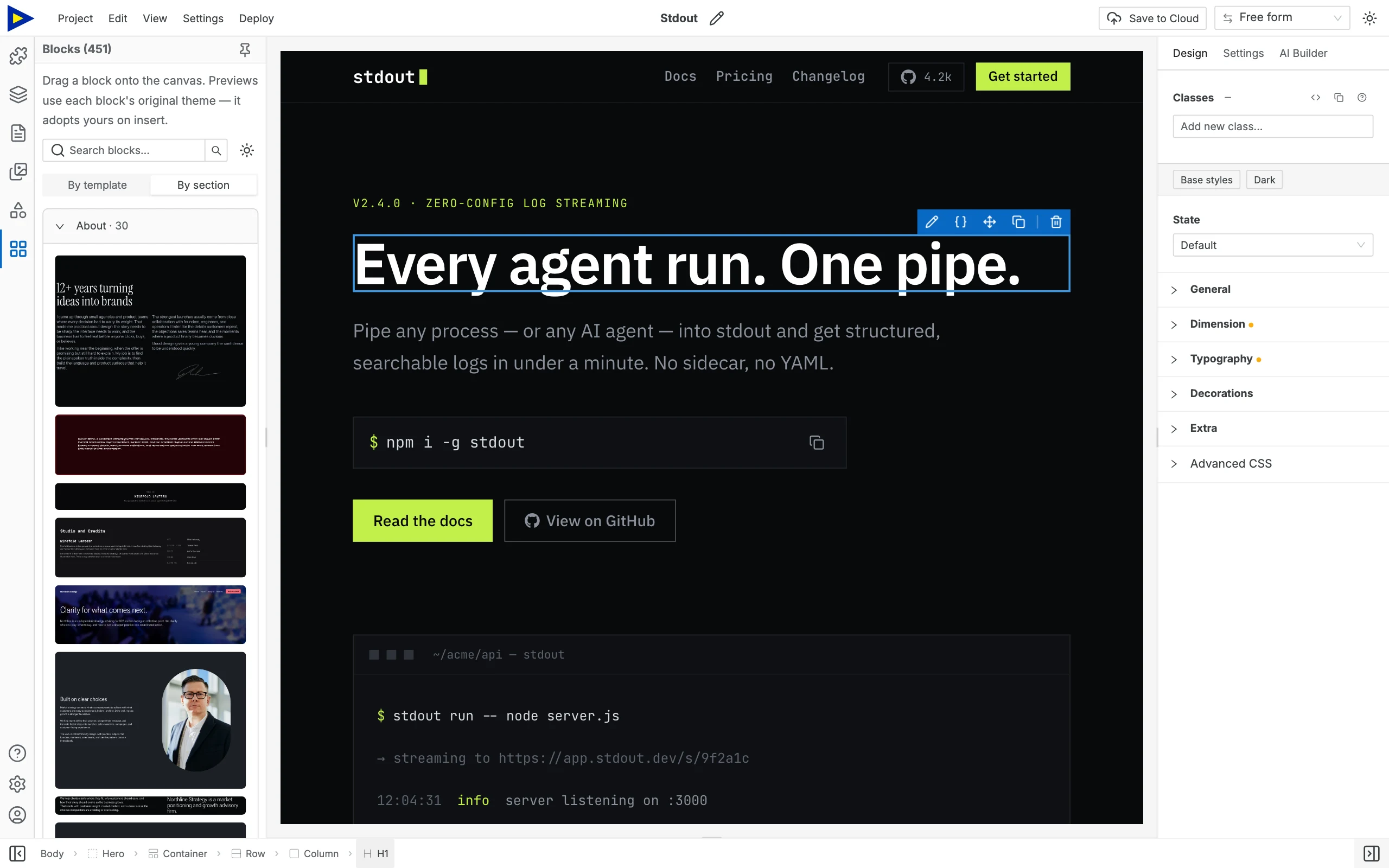1389x868 pixels.
Task: Rename project with pencil icon next to Stdout
Action: 716,18
